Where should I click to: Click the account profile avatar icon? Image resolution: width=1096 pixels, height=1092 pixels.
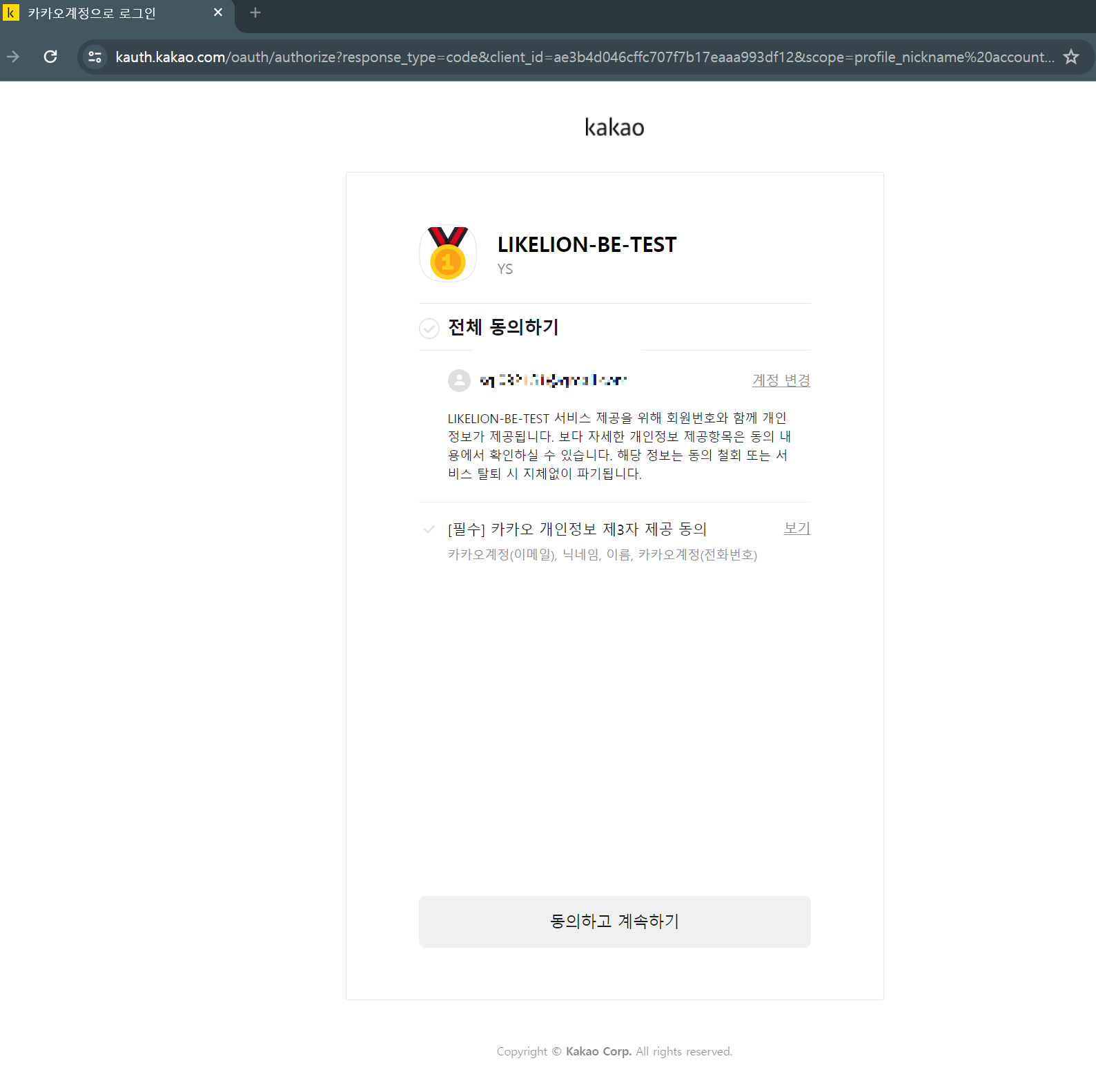459,380
